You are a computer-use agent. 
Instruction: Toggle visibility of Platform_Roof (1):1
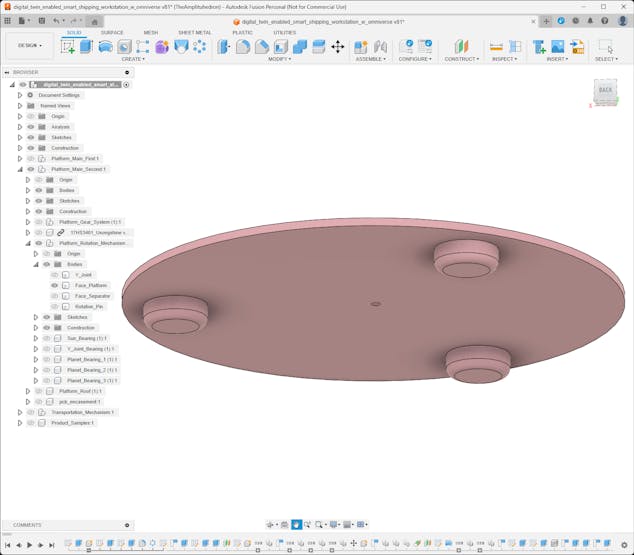(x=39, y=391)
